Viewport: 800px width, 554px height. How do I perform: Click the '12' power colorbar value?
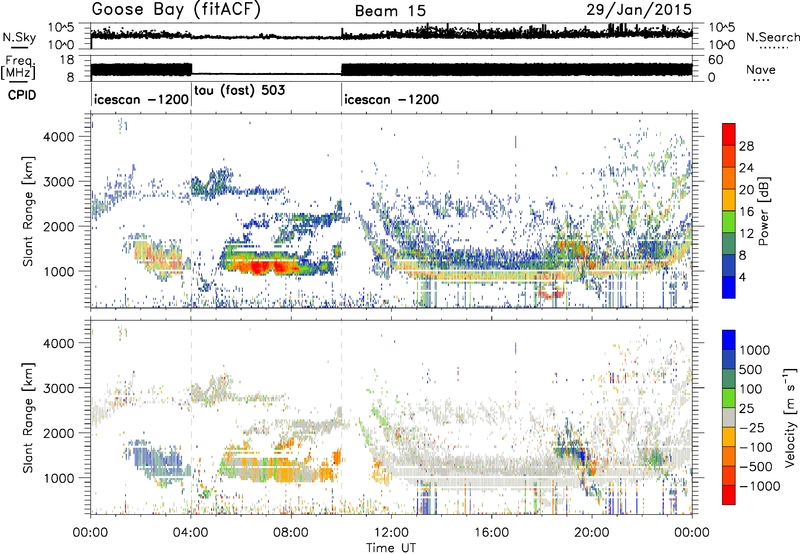coord(746,234)
